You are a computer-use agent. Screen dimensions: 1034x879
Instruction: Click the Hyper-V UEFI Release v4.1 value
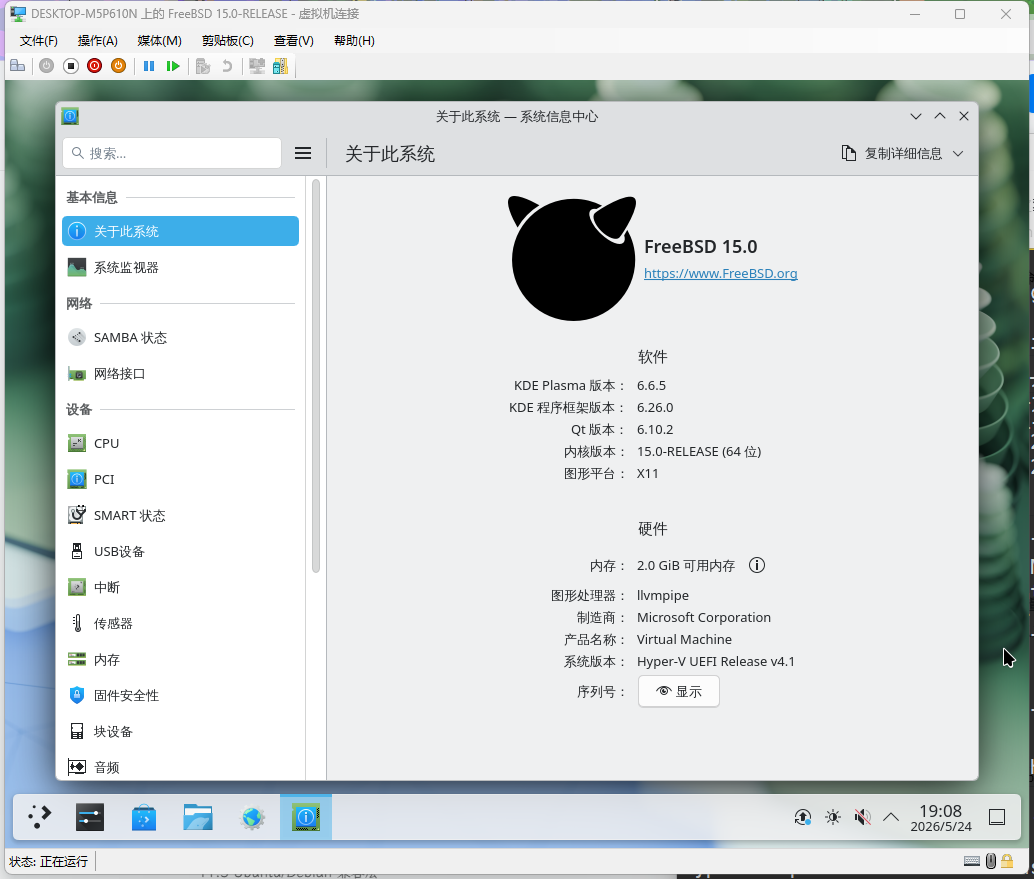[x=715, y=661]
